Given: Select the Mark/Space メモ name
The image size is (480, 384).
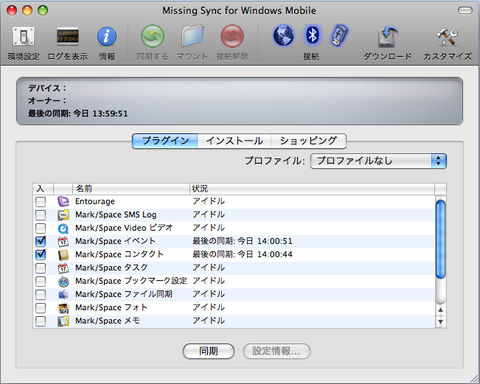Looking at the screenshot, I should point(107,321).
